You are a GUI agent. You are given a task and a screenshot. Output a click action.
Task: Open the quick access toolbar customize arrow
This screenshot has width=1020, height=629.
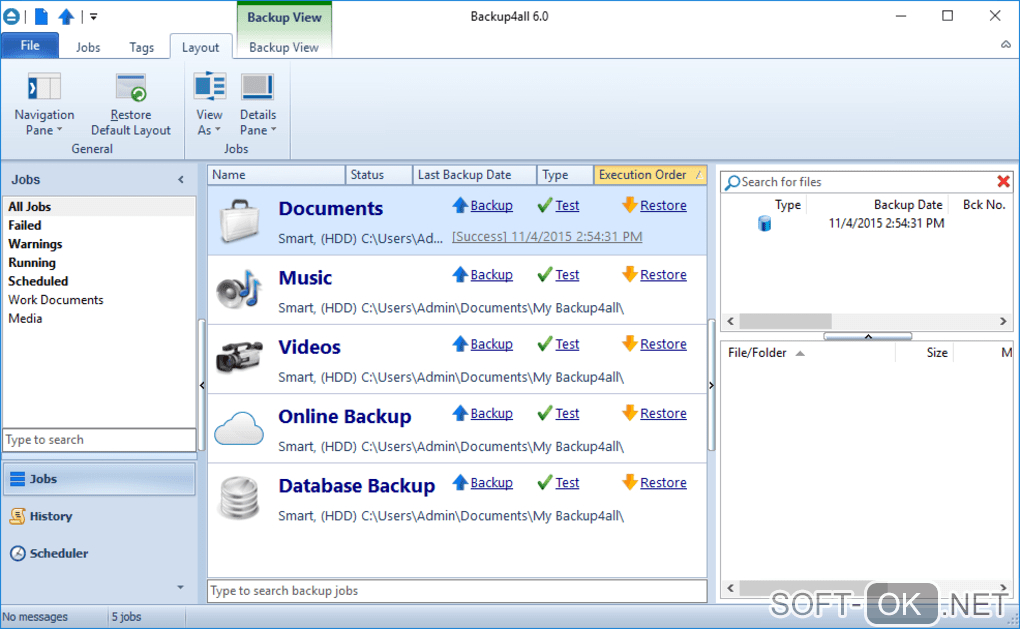tap(94, 16)
